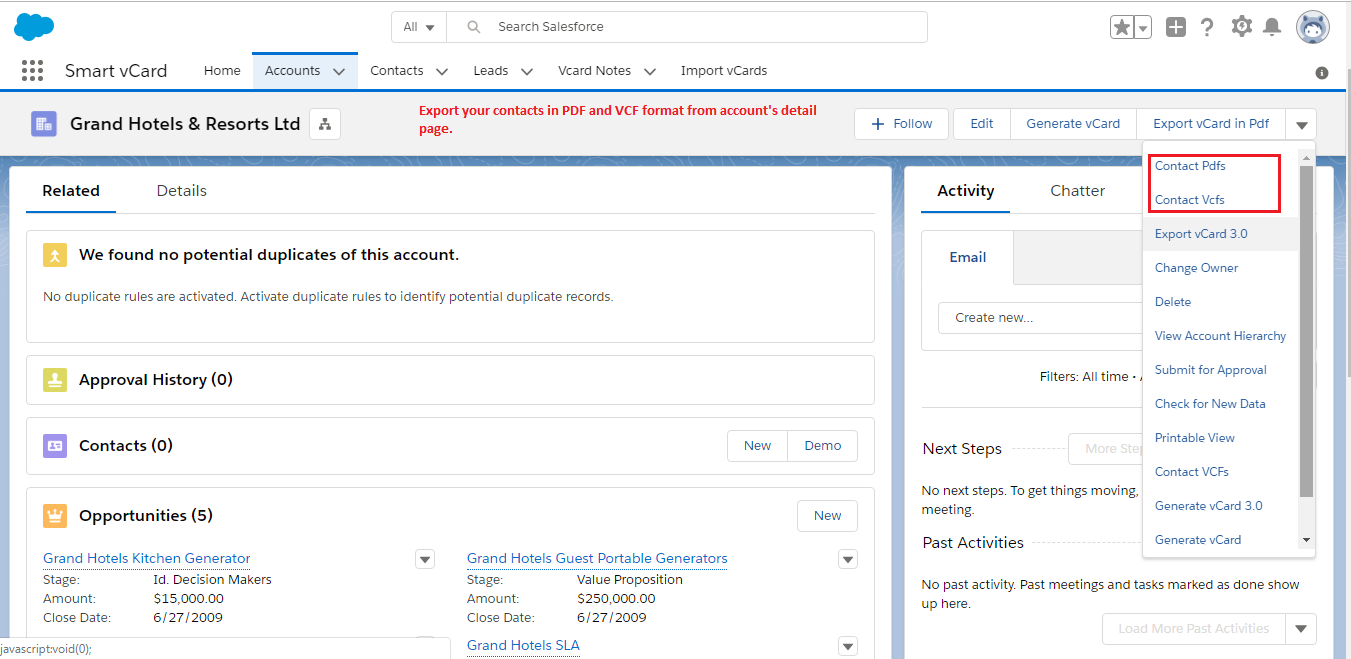
Task: Click the Salesforce cloud logo
Action: [34, 27]
